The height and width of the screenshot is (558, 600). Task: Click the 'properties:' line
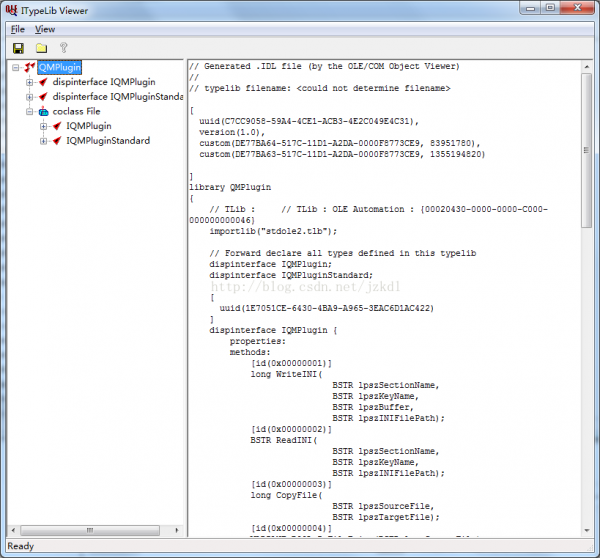coord(258,341)
